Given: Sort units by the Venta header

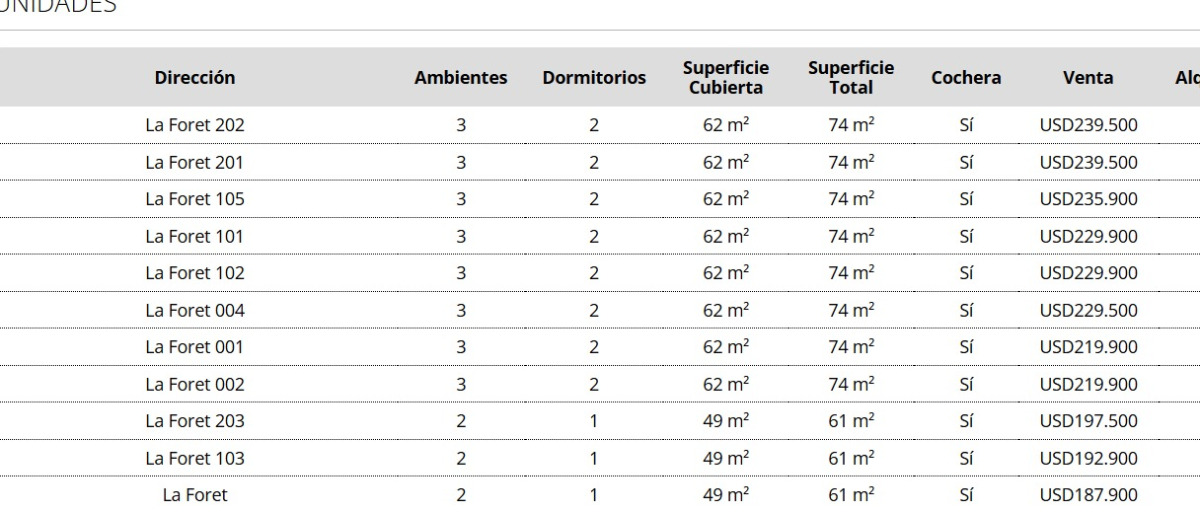Looking at the screenshot, I should point(1088,78).
